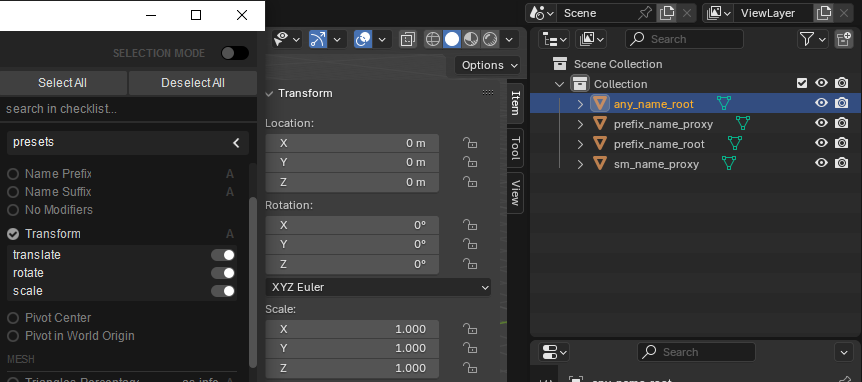Switch to the Tool sidebar tab

click(x=515, y=147)
